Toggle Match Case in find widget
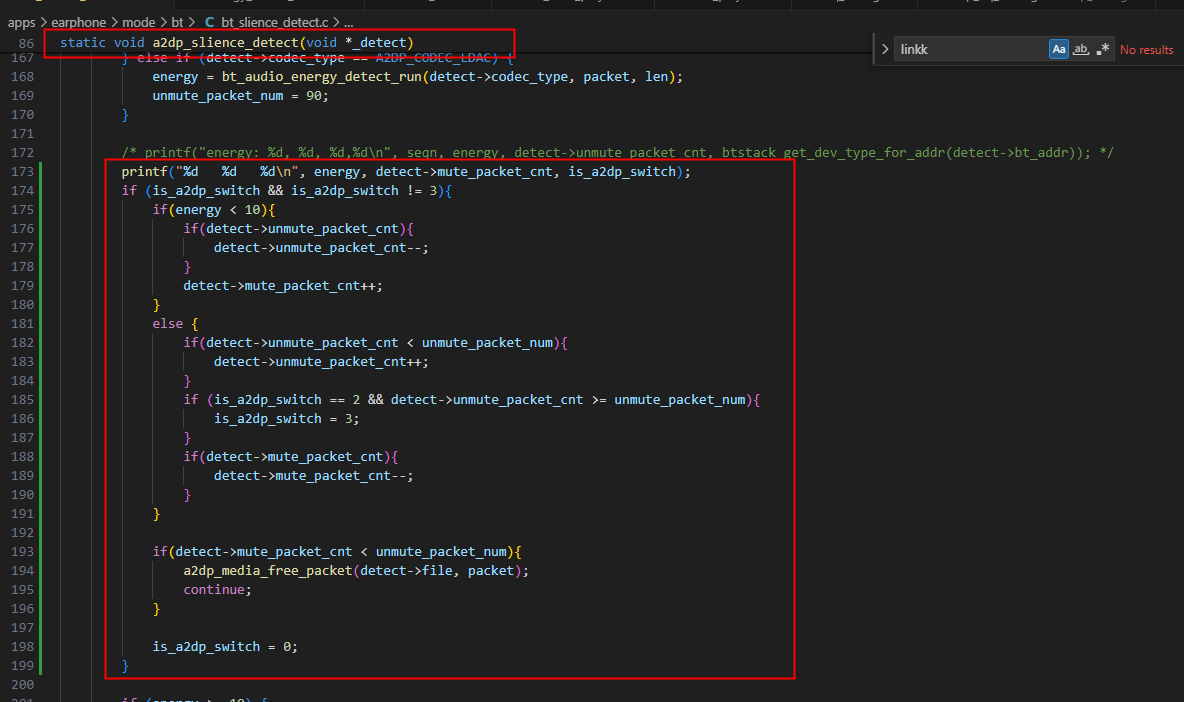This screenshot has width=1184, height=702. [1059, 49]
